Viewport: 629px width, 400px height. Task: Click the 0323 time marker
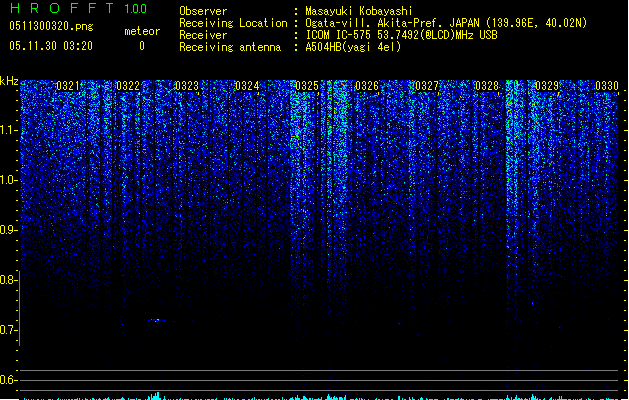(187, 86)
